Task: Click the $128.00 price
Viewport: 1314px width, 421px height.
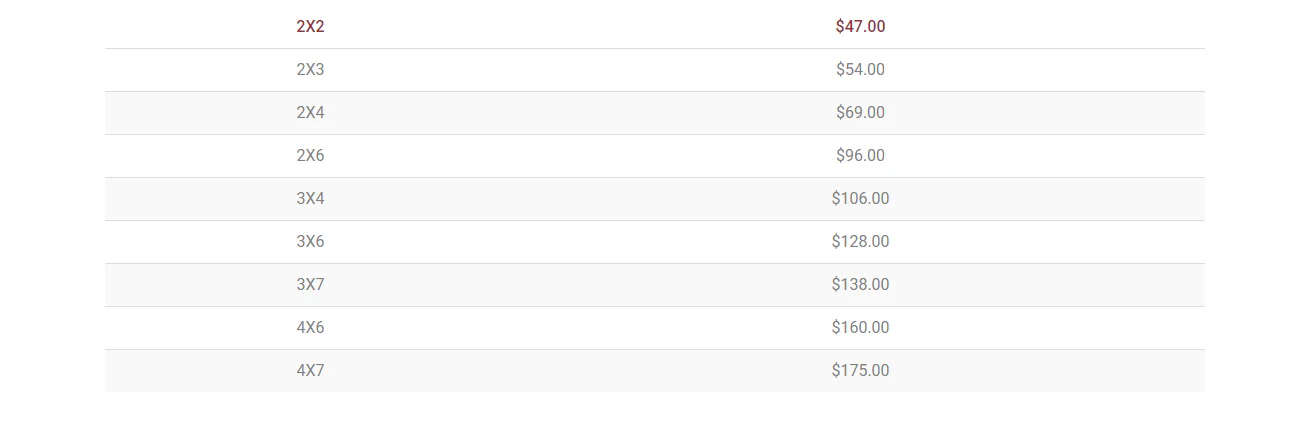Action: (860, 242)
